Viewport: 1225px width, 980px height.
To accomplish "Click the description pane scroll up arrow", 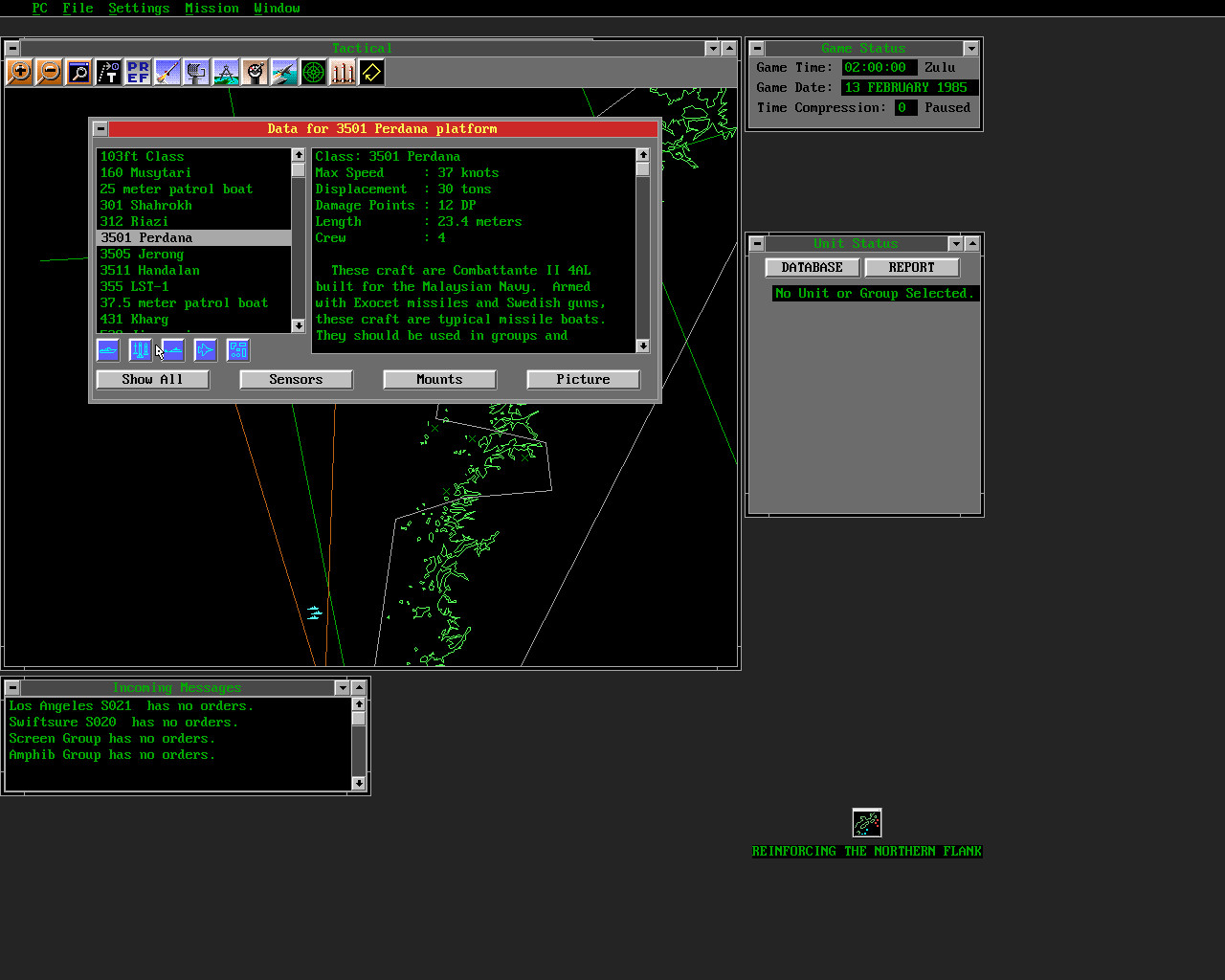I will tap(643, 155).
